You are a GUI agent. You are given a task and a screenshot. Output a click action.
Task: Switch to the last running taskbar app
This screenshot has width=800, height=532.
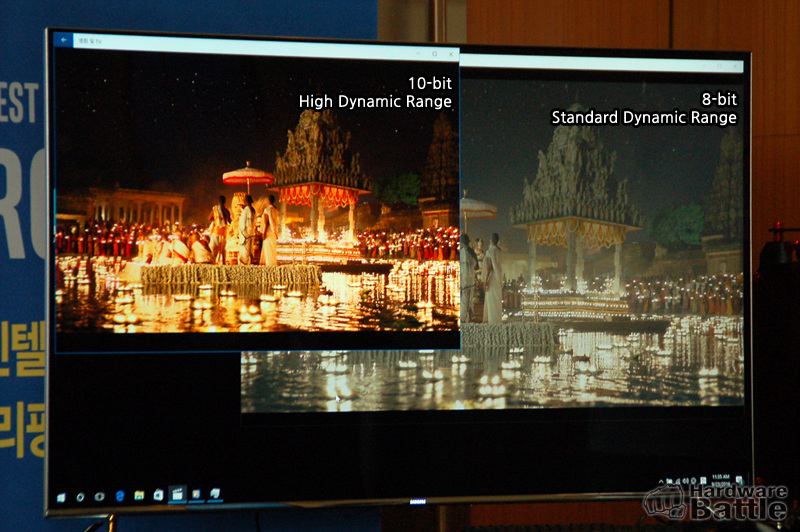pyautogui.click(x=215, y=493)
